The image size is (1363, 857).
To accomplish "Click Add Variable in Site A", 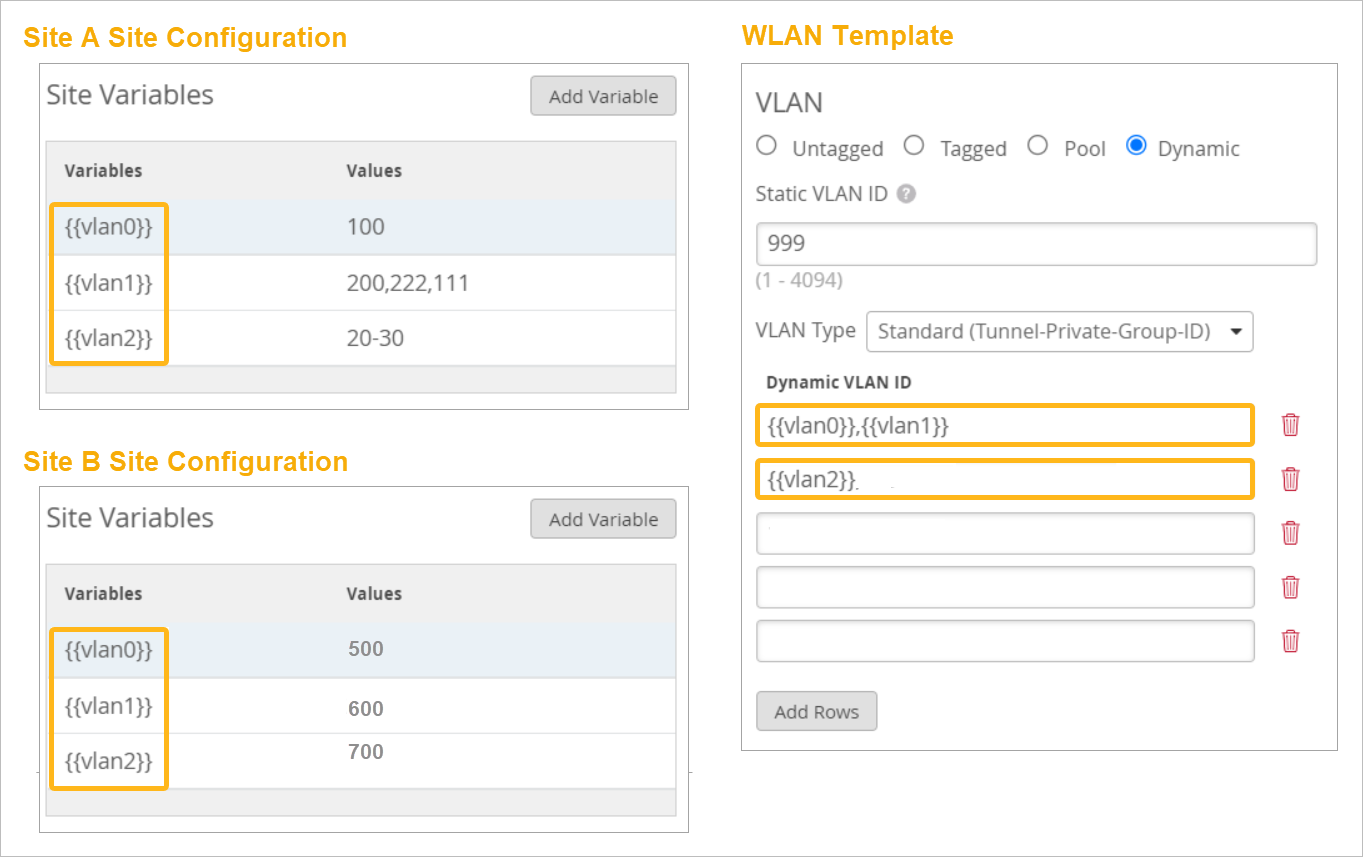I will click(x=603, y=97).
